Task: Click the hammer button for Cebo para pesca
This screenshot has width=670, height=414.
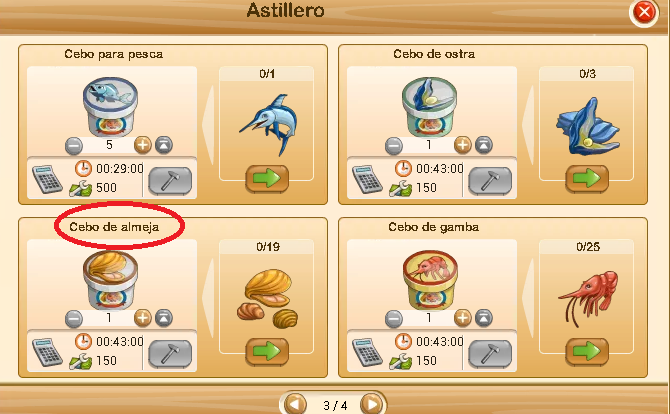Action: 170,181
